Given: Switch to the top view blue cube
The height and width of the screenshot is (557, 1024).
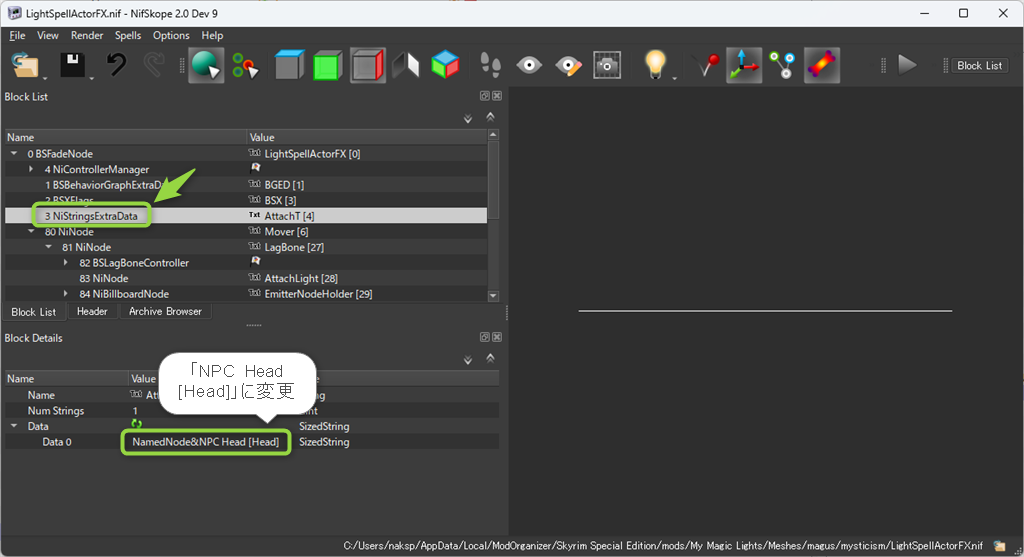Looking at the screenshot, I should [289, 65].
